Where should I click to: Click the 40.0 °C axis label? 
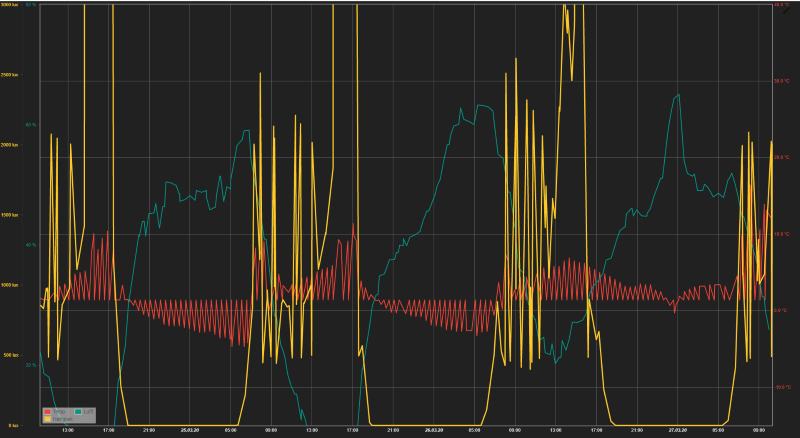pyautogui.click(x=782, y=5)
